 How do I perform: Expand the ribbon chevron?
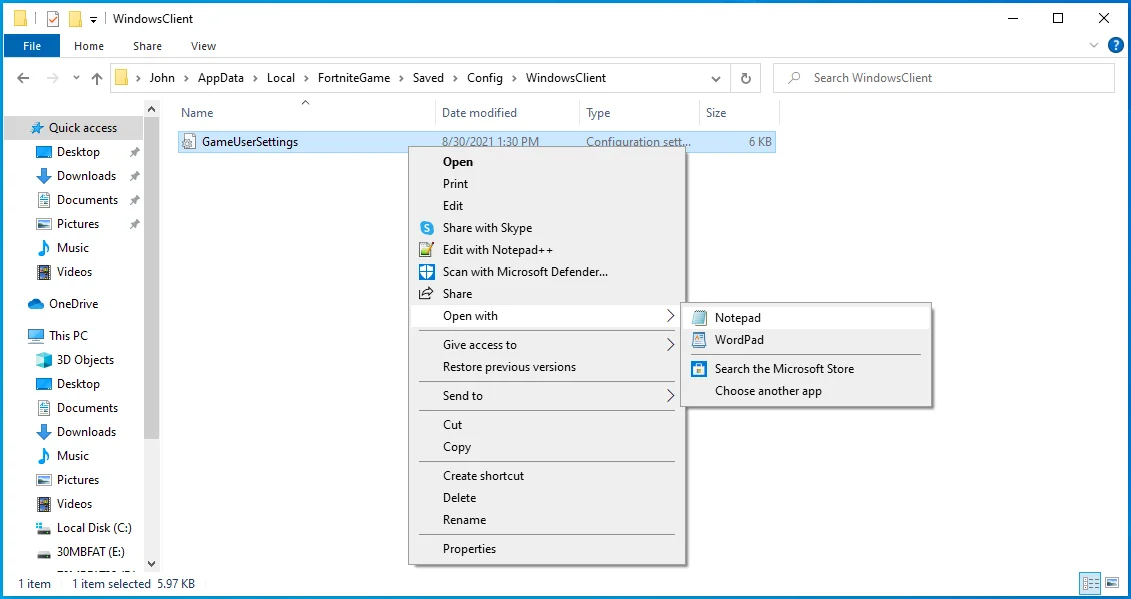point(1093,45)
